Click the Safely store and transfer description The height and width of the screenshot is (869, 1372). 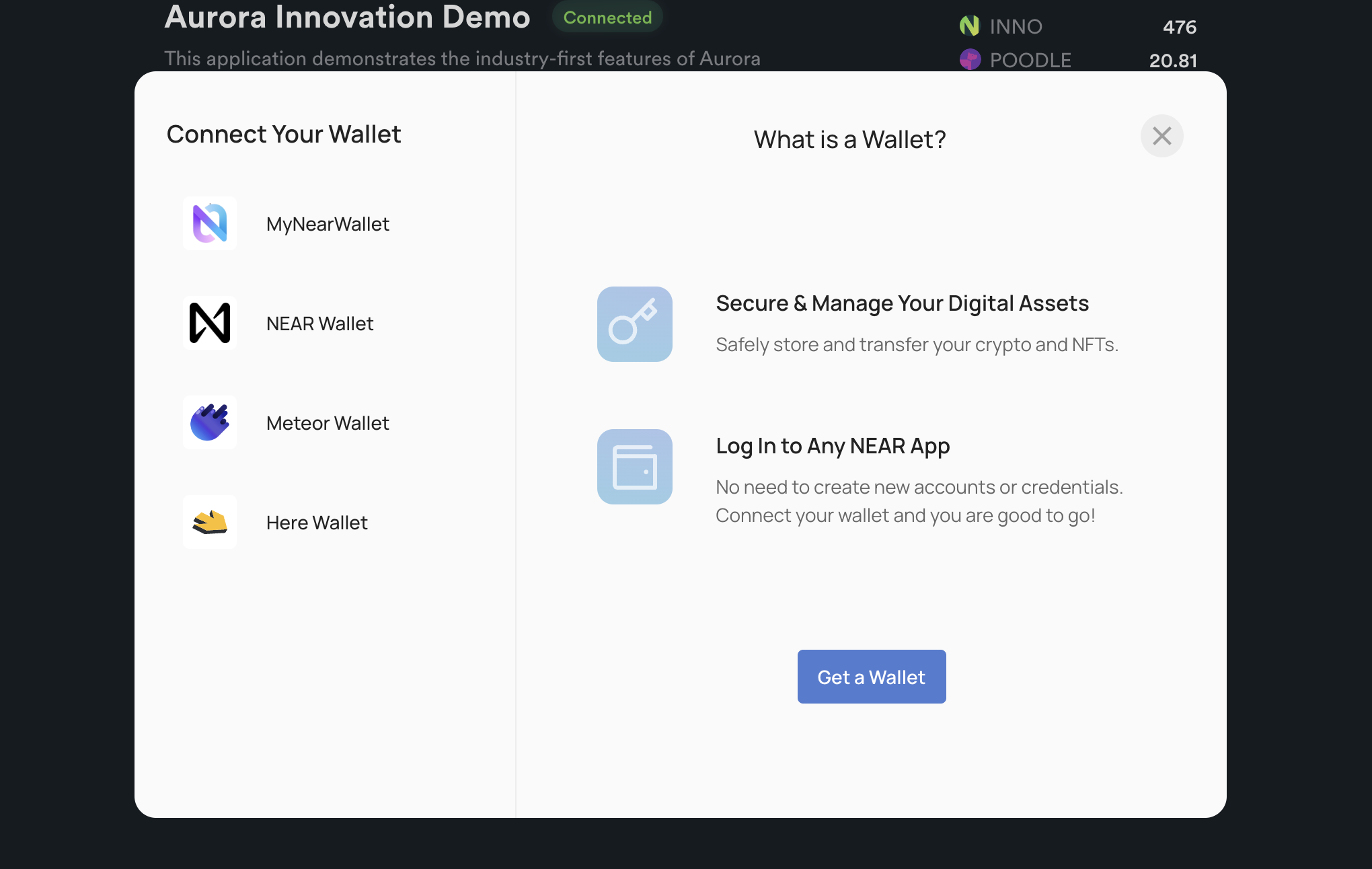point(917,344)
